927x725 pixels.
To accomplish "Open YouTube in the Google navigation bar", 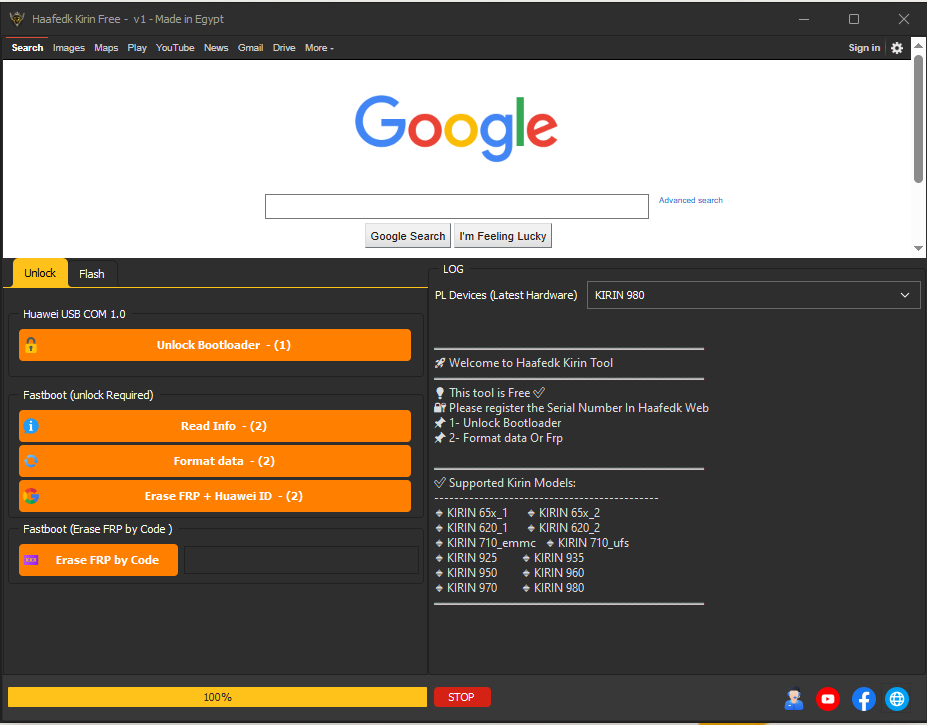I will point(175,48).
